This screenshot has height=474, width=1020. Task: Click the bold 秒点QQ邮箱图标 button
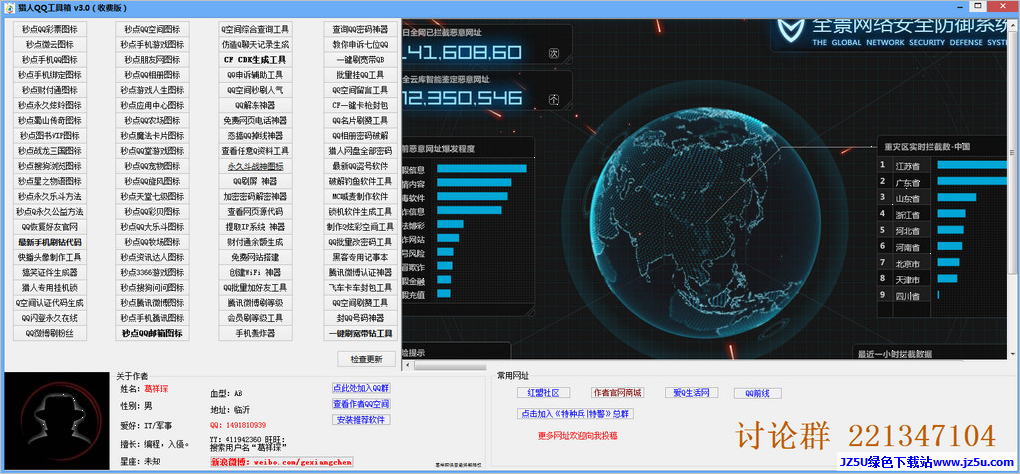tap(152, 333)
